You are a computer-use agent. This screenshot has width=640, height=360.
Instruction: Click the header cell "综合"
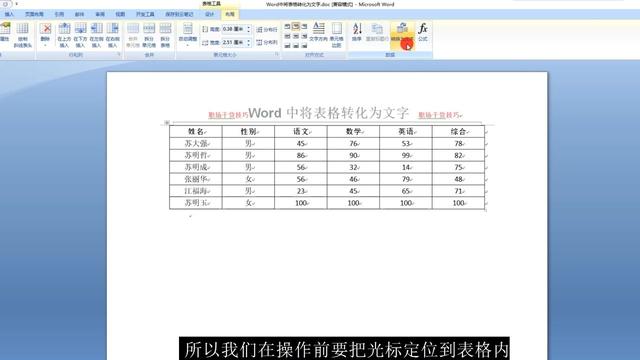pos(458,131)
